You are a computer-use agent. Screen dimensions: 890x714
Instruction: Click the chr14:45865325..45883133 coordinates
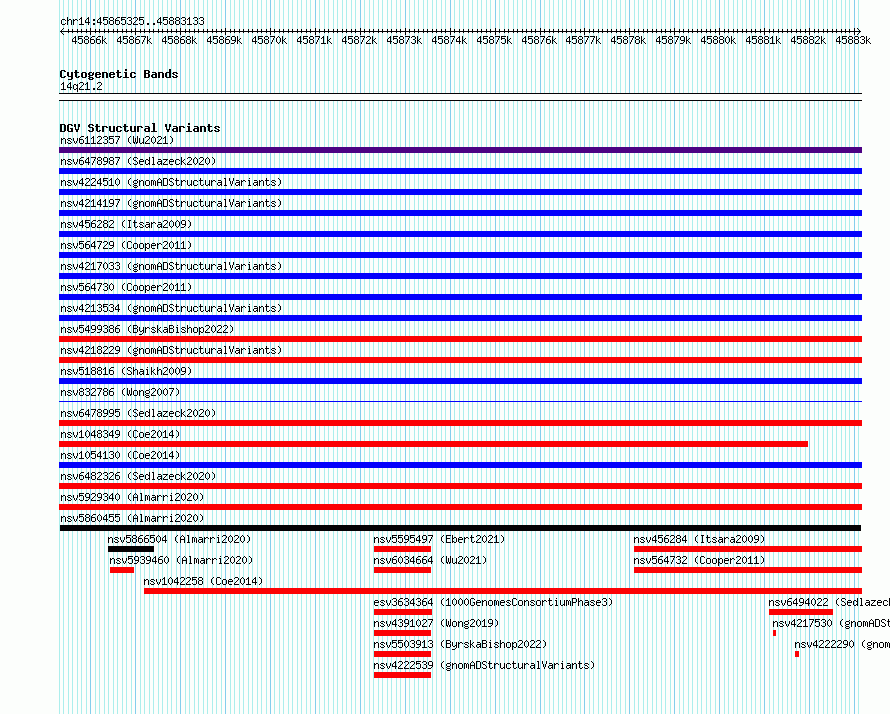132,21
